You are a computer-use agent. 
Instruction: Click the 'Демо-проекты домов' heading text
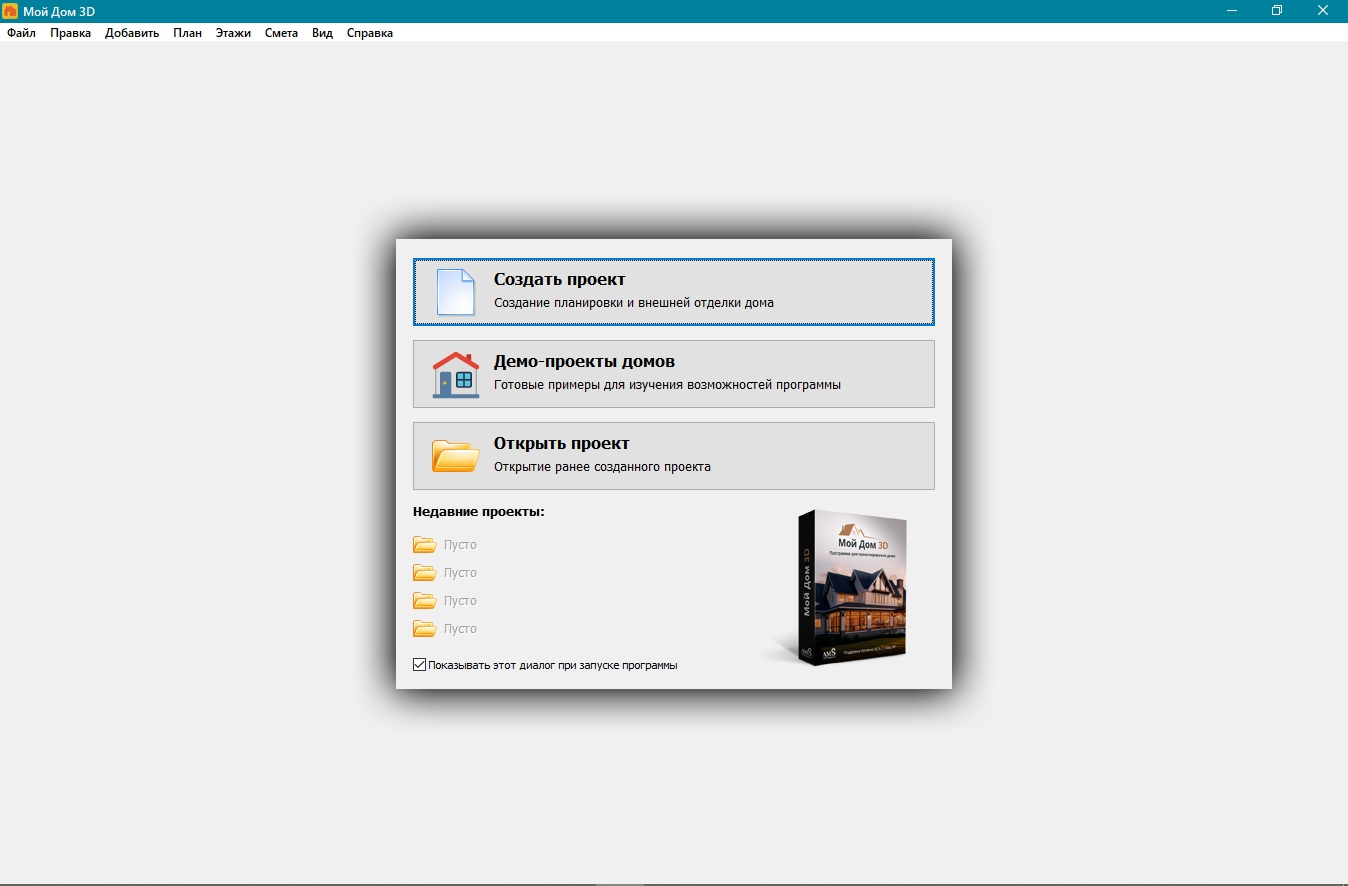[584, 362]
